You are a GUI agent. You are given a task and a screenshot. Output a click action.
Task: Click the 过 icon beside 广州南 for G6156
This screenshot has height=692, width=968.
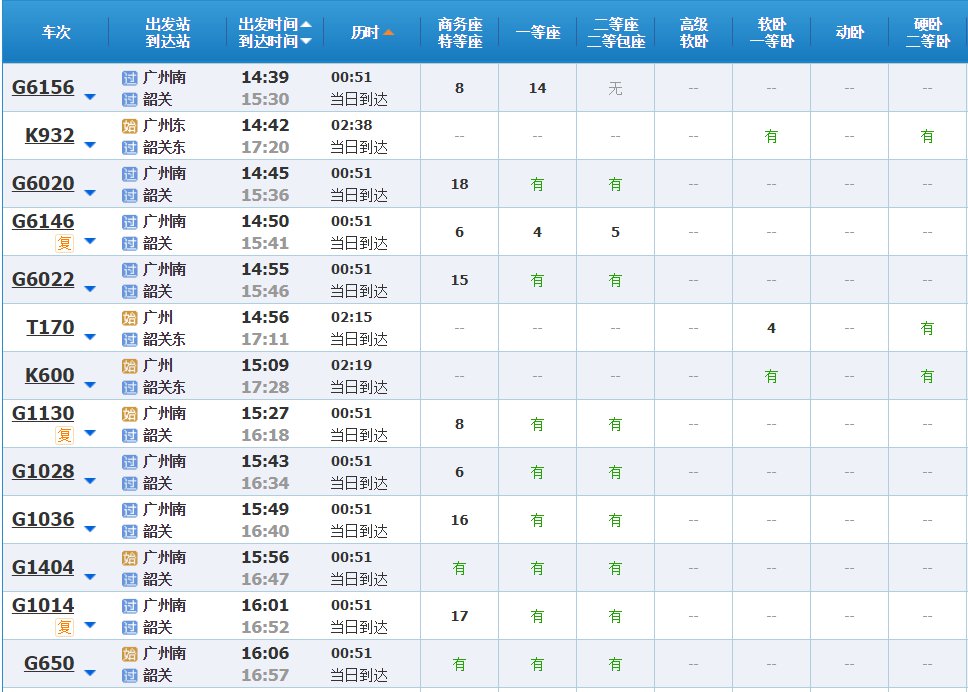[129, 77]
